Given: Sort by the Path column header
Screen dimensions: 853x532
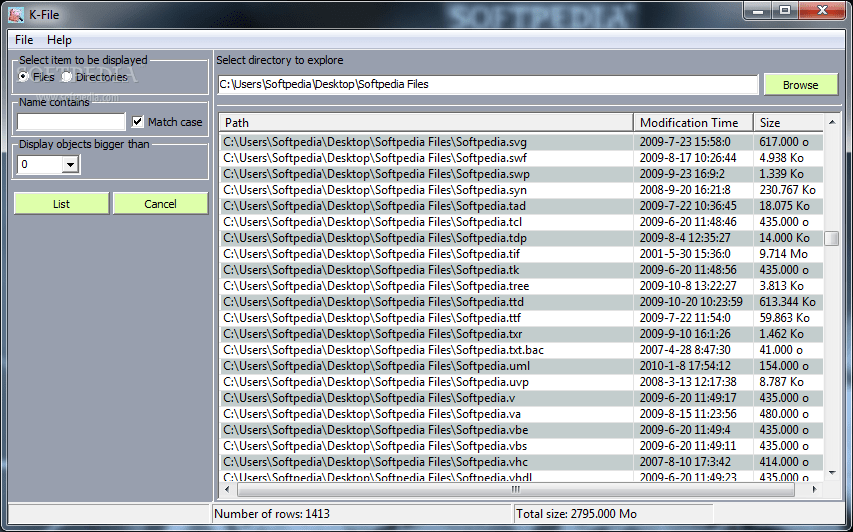Looking at the screenshot, I should 426,122.
